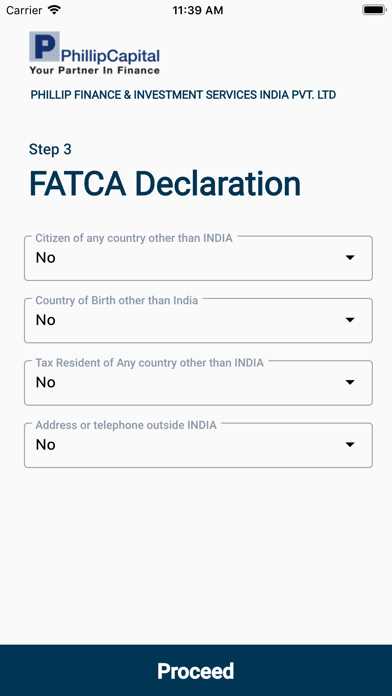Tap the Wi-Fi status icon
392x696 pixels.
tap(55, 10)
